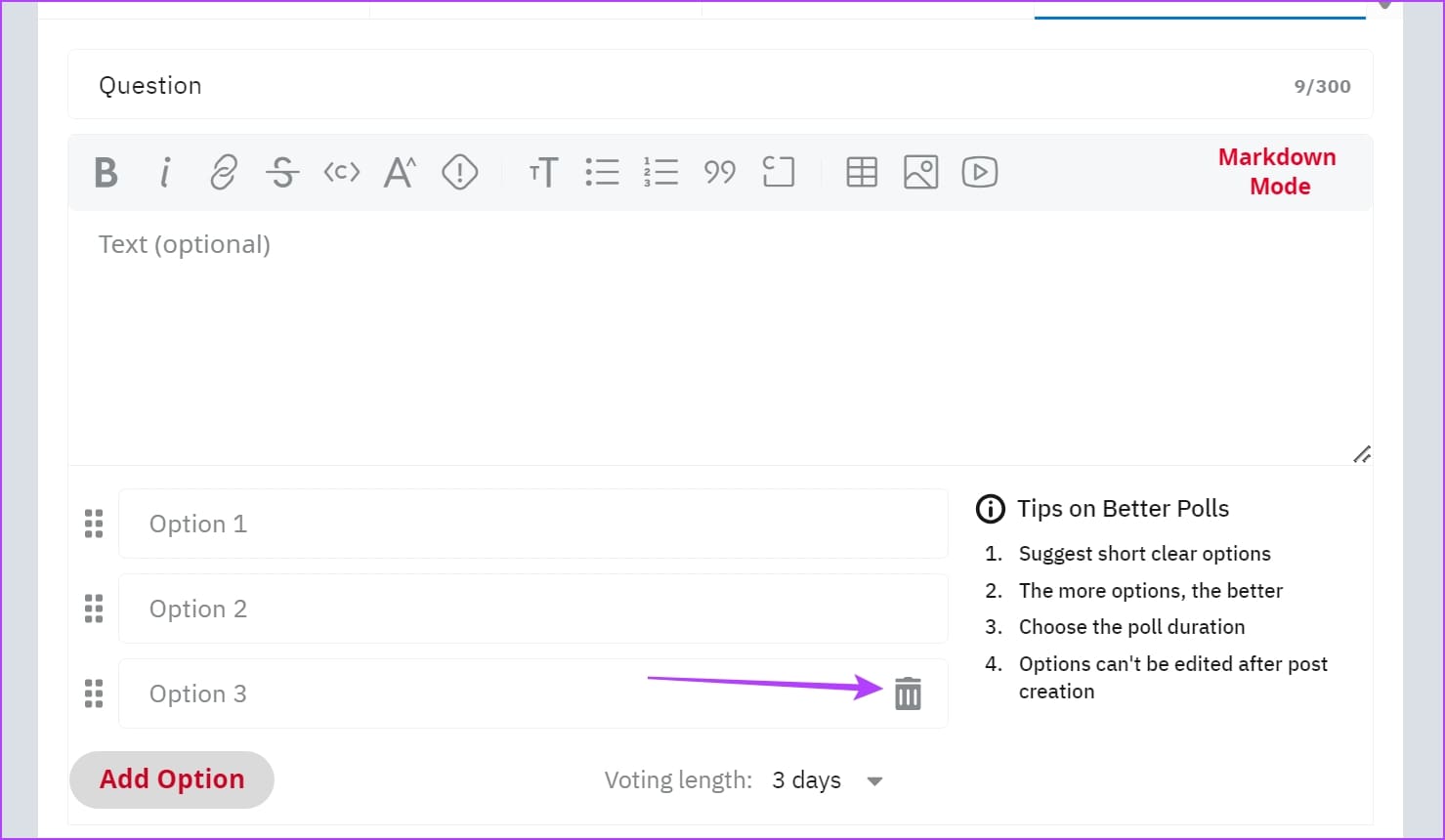Viewport: 1445px width, 840px height.
Task: Add a video to the post
Action: pyautogui.click(x=979, y=173)
